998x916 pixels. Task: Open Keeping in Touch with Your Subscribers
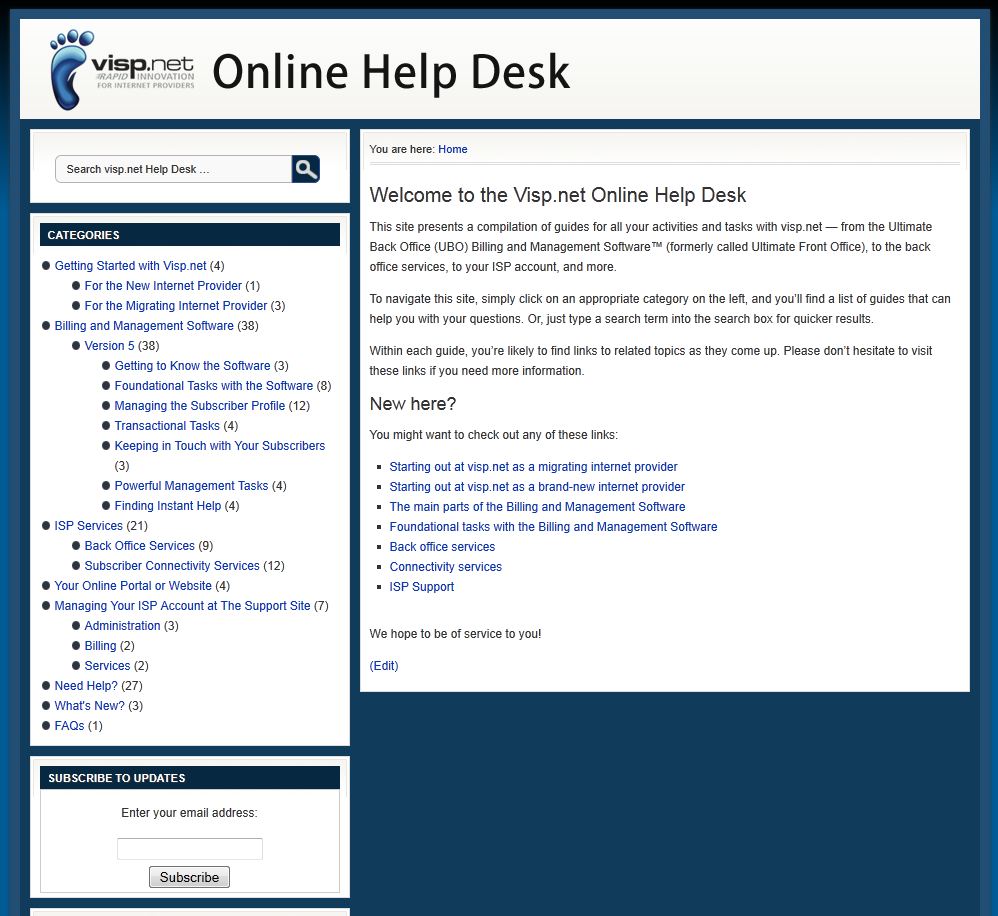click(220, 446)
